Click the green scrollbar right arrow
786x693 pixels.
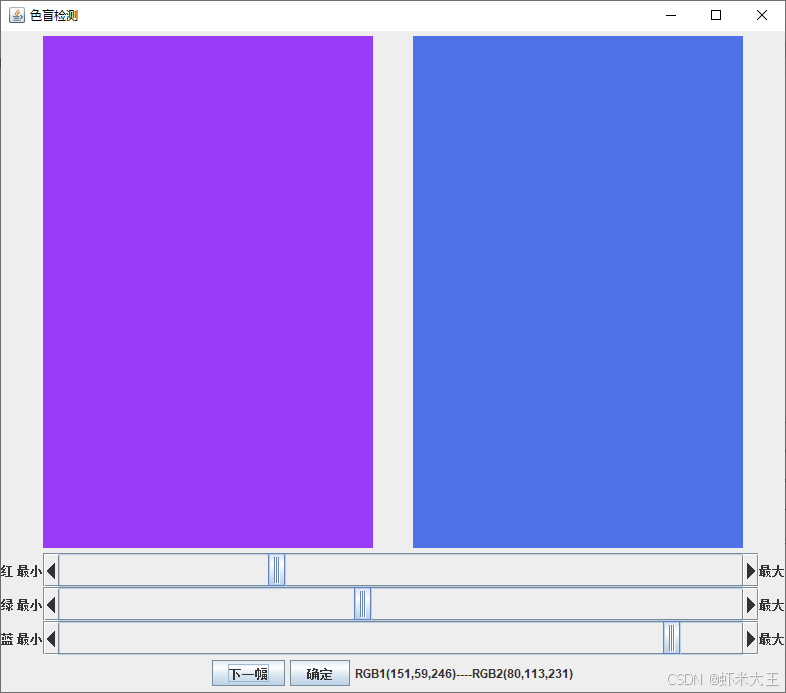click(750, 604)
